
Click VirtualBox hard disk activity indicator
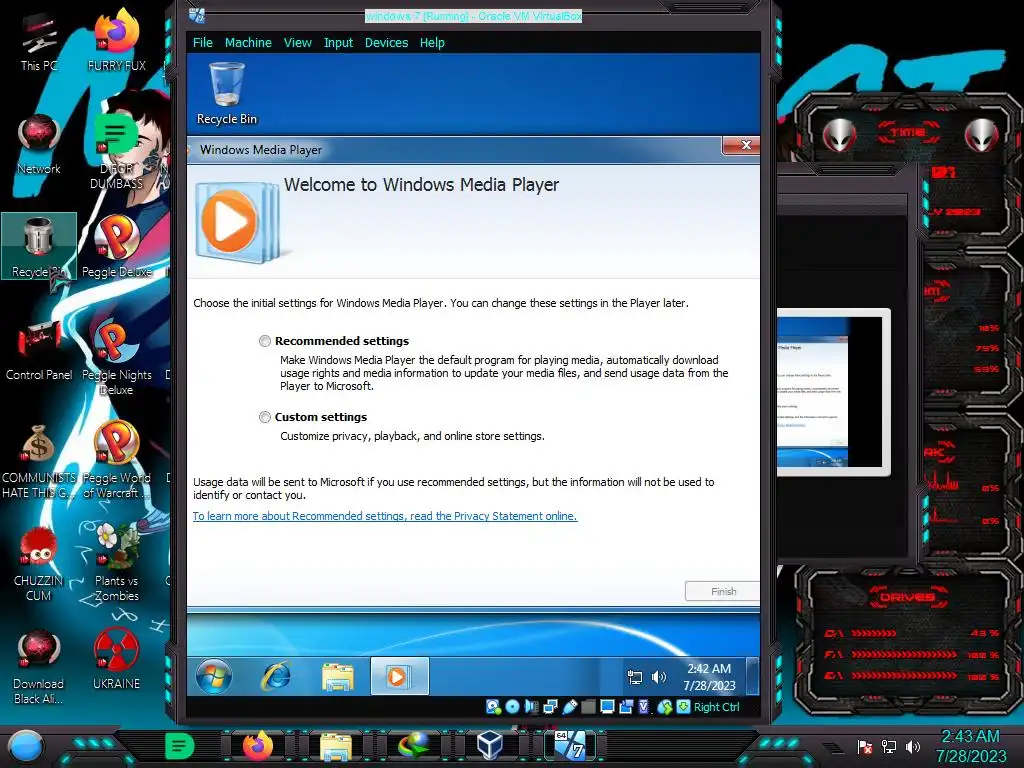click(x=493, y=707)
